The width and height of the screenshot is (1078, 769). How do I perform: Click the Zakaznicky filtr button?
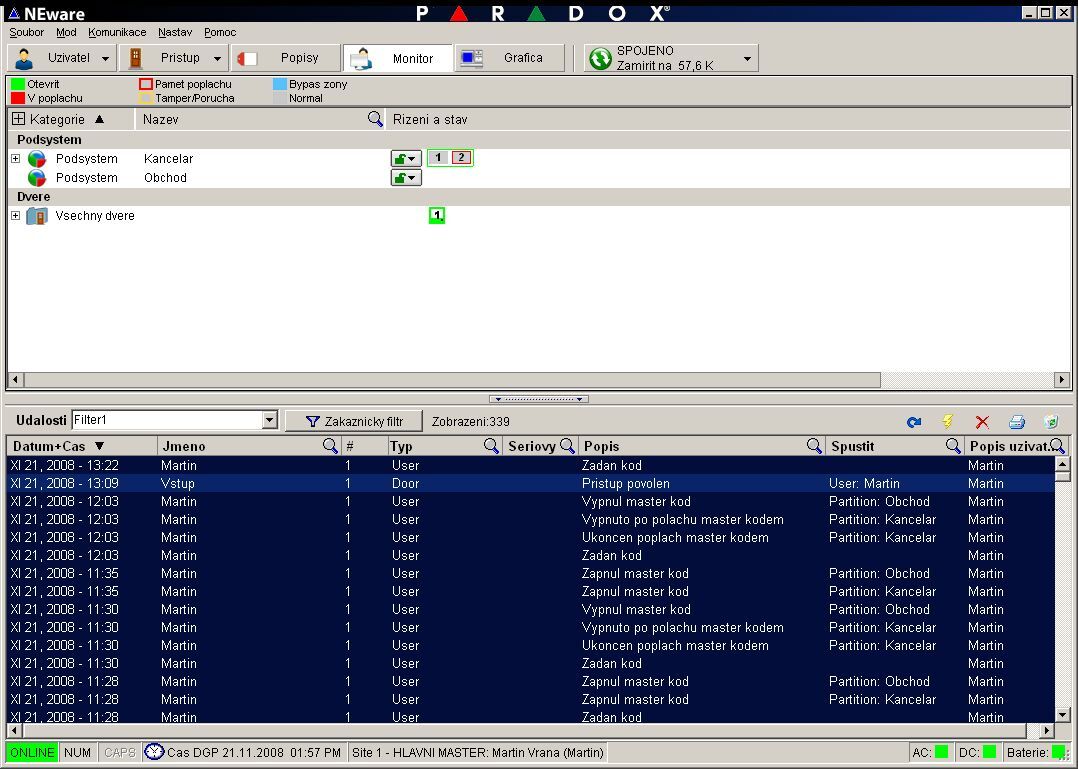click(354, 422)
